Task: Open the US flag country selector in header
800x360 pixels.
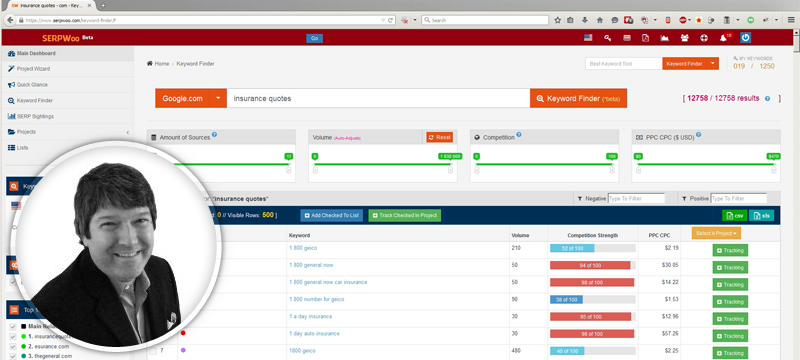Action: [588, 38]
